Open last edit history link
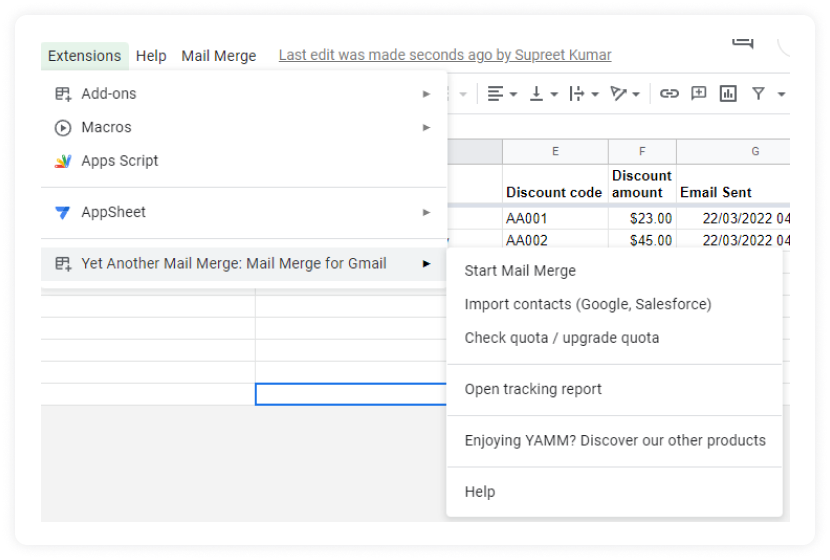This screenshot has width=830, height=560. (x=445, y=55)
